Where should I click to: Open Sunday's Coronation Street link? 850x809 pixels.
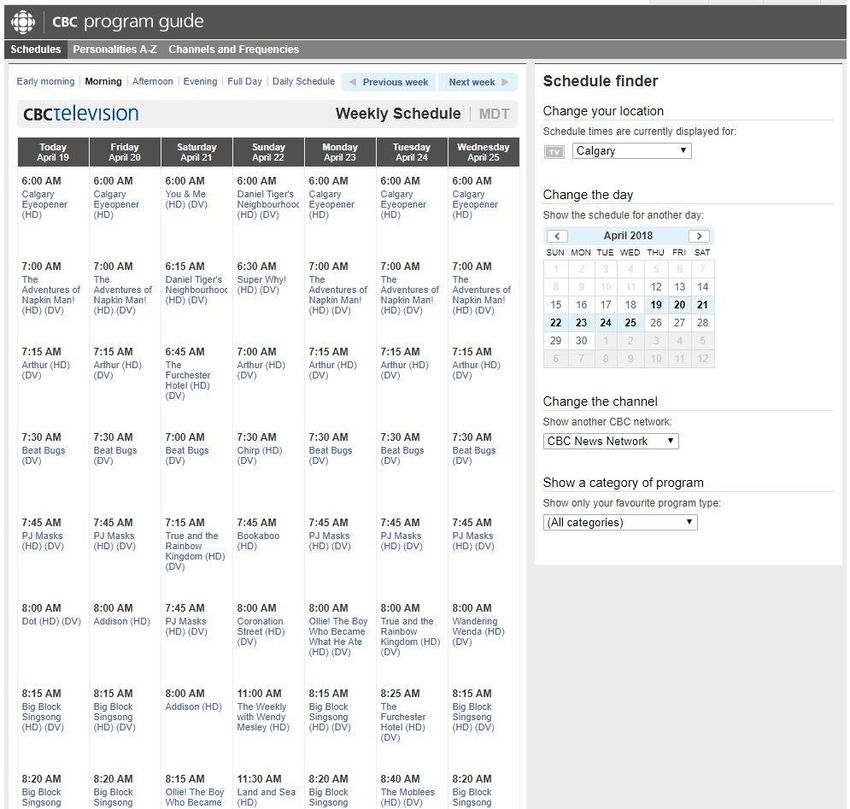(x=261, y=631)
